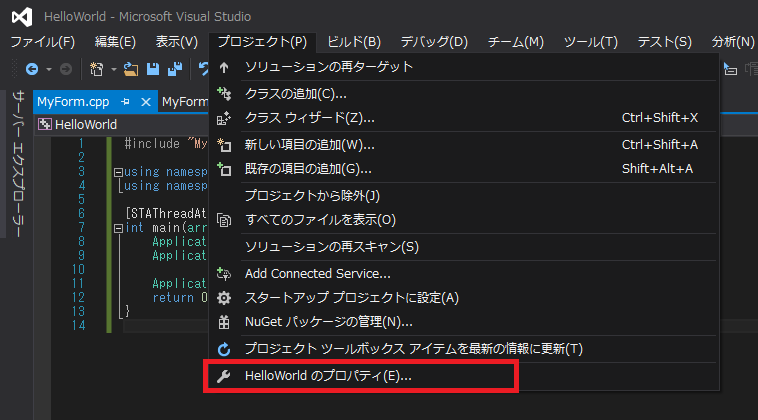Close the MyForm.cpp tab
Image resolution: width=758 pixels, height=420 pixels.
[x=146, y=102]
